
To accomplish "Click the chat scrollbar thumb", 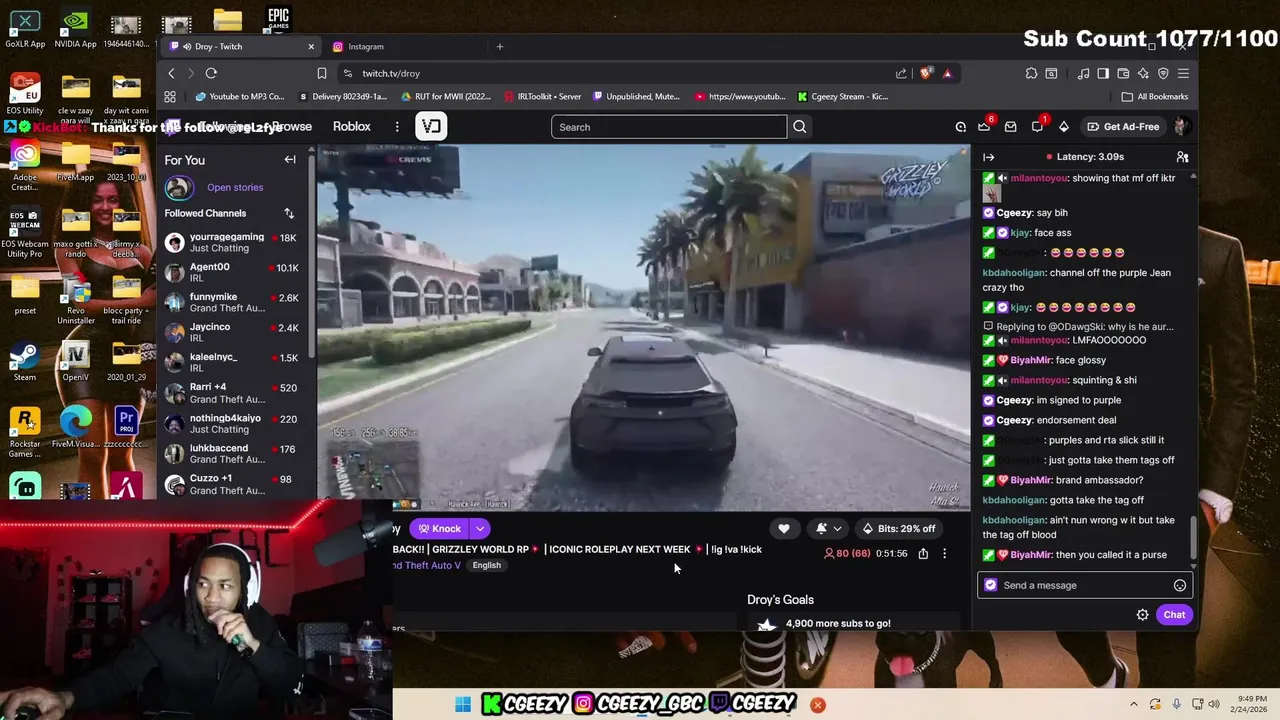I will [x=1192, y=538].
